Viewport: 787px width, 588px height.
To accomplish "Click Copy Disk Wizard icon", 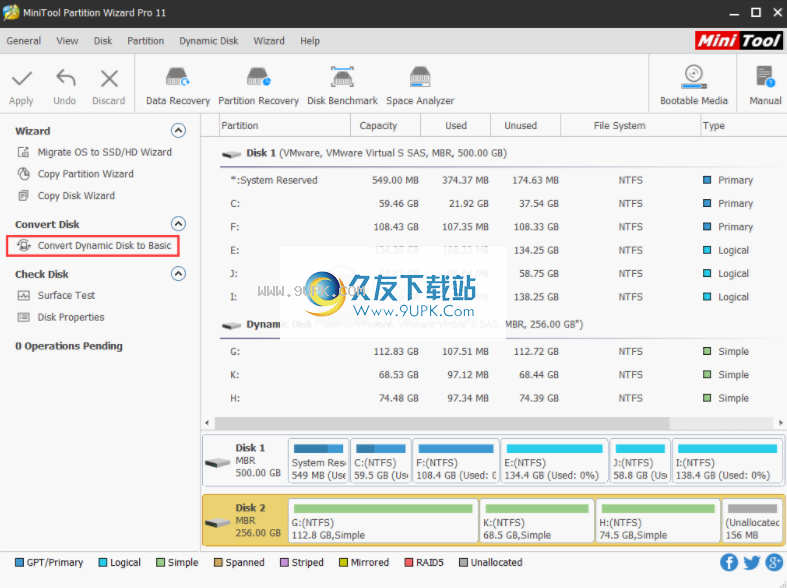I will (x=24, y=196).
